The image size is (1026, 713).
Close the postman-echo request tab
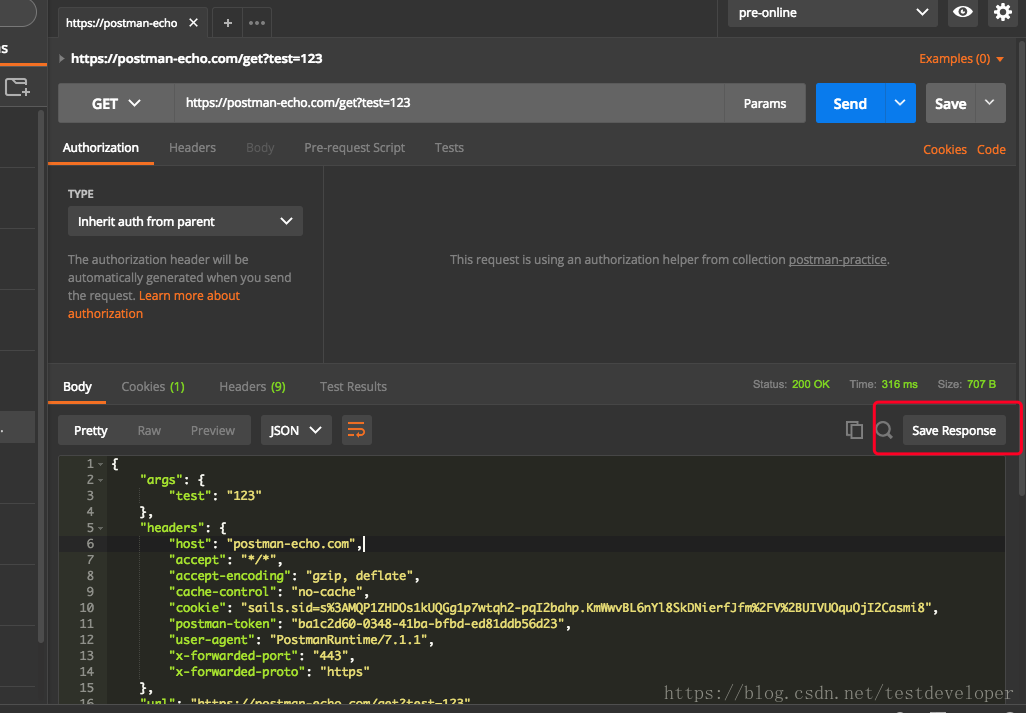[x=193, y=23]
